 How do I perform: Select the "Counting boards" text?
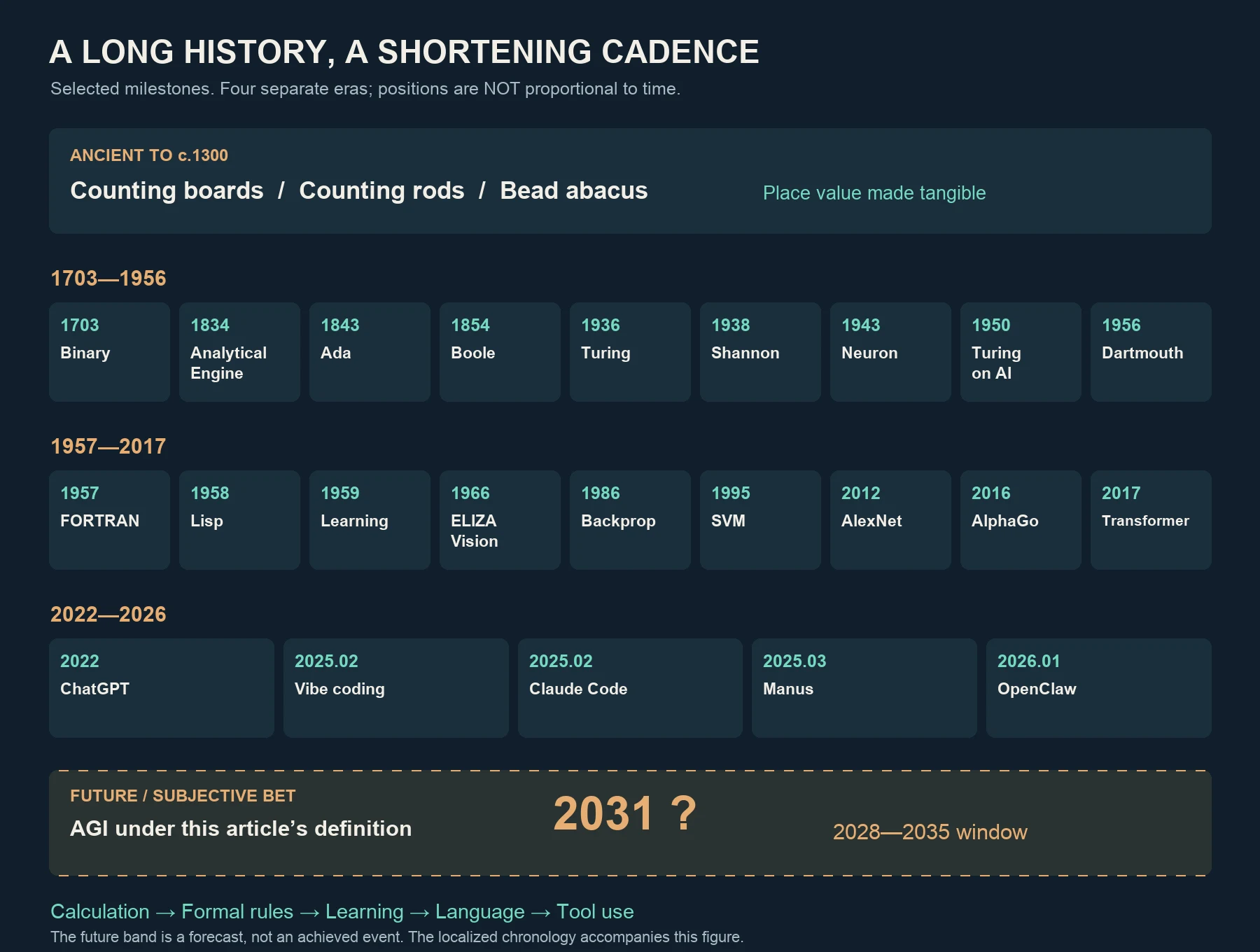167,190
